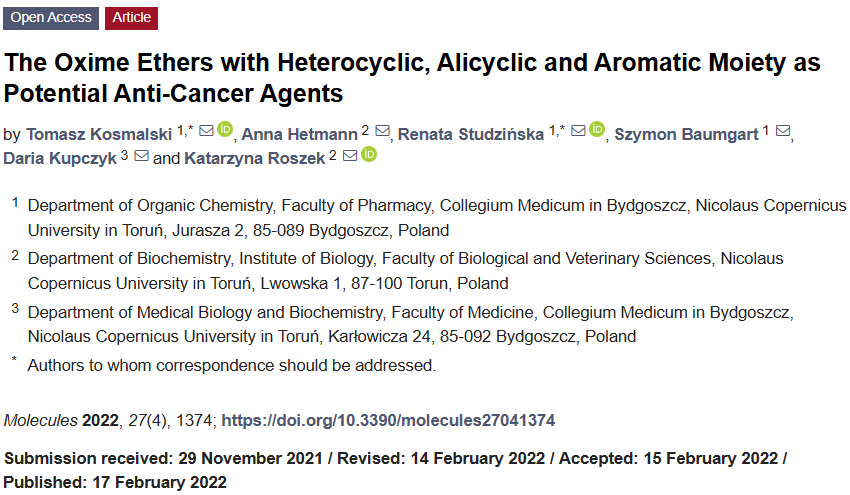Screen dimensions: 850x495
Task: Click the email icon next to Tomasz Kosmalski
Action: [206, 131]
